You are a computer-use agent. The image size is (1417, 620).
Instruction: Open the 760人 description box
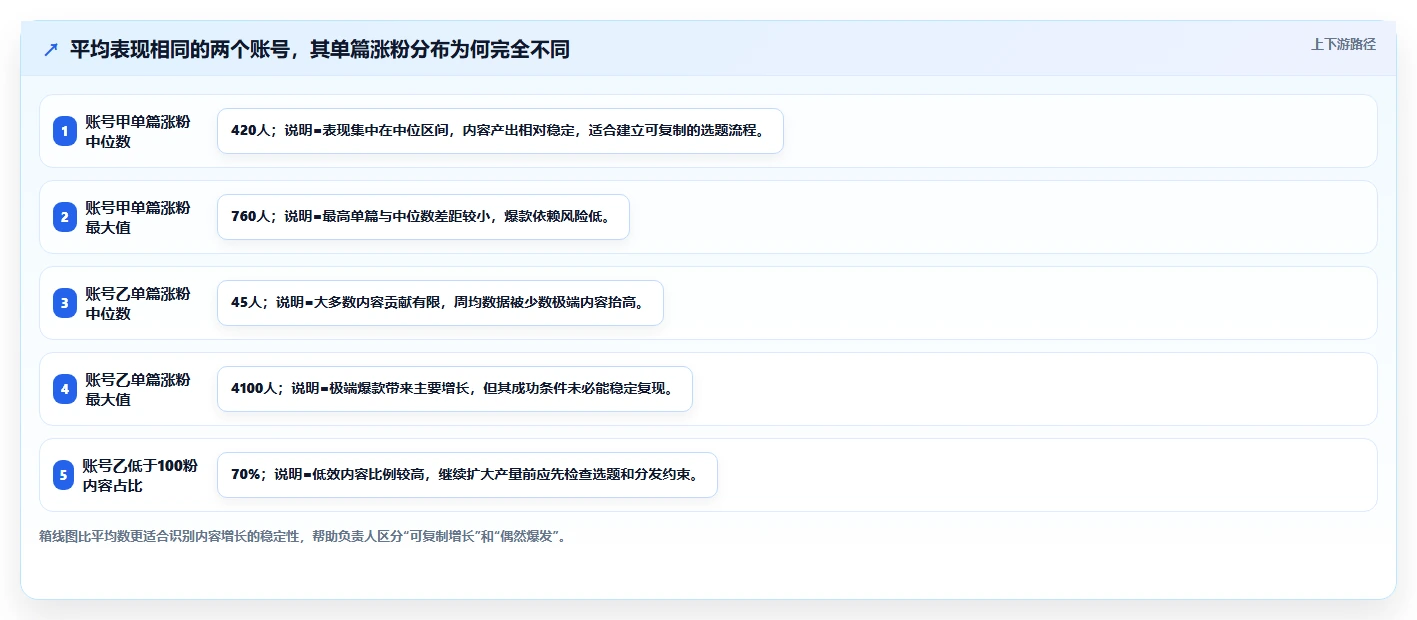click(x=423, y=217)
